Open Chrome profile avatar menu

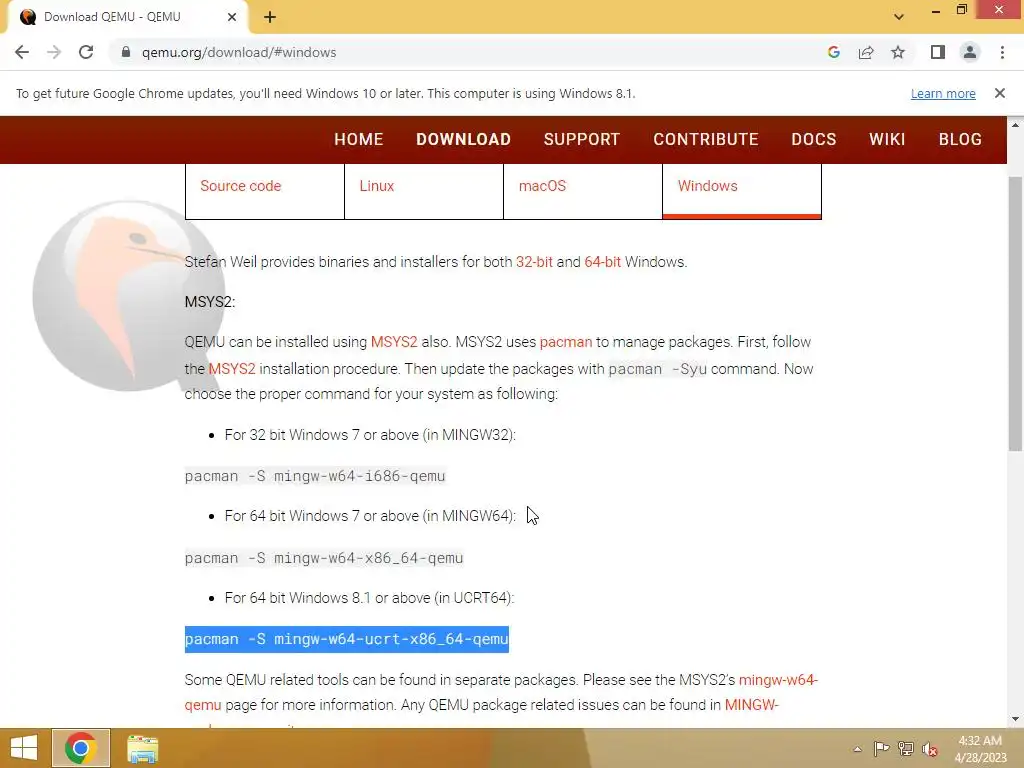click(970, 52)
